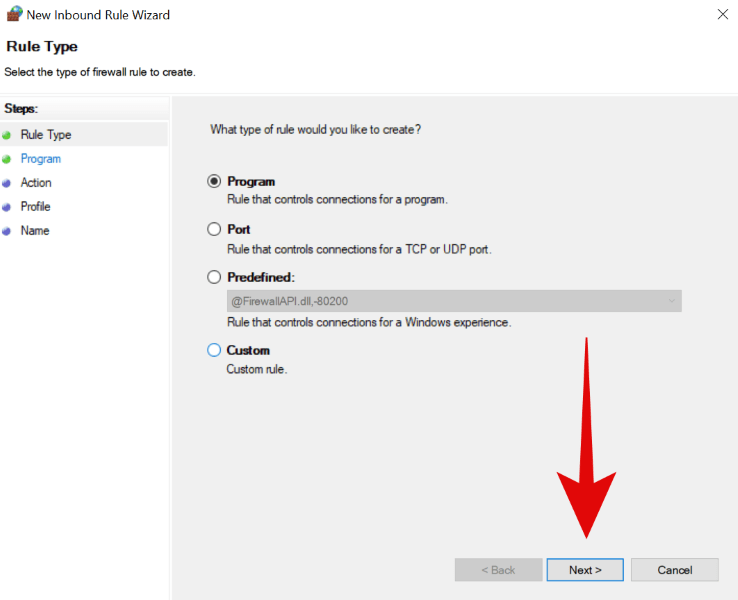Click the green bullet beside Rule Type
This screenshot has height=600, width=738.
coord(6,135)
